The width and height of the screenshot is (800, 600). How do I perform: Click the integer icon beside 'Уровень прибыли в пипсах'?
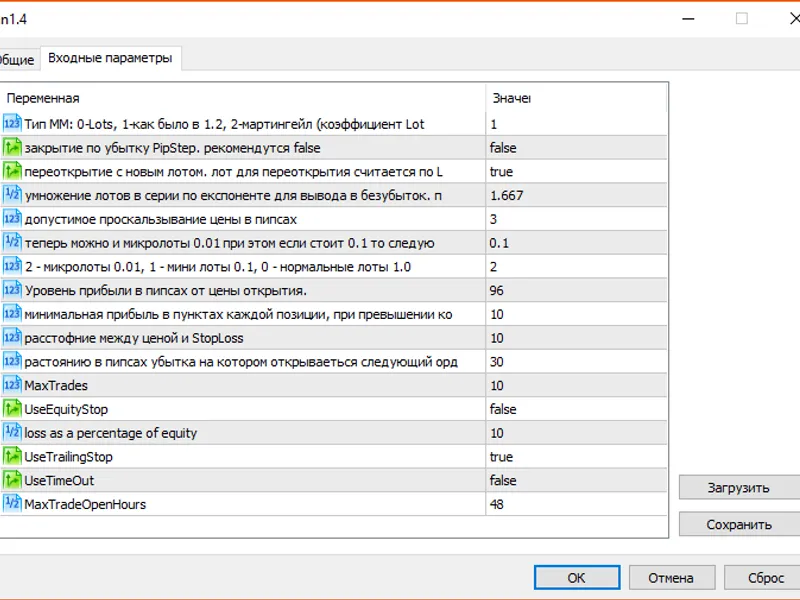tap(12, 290)
